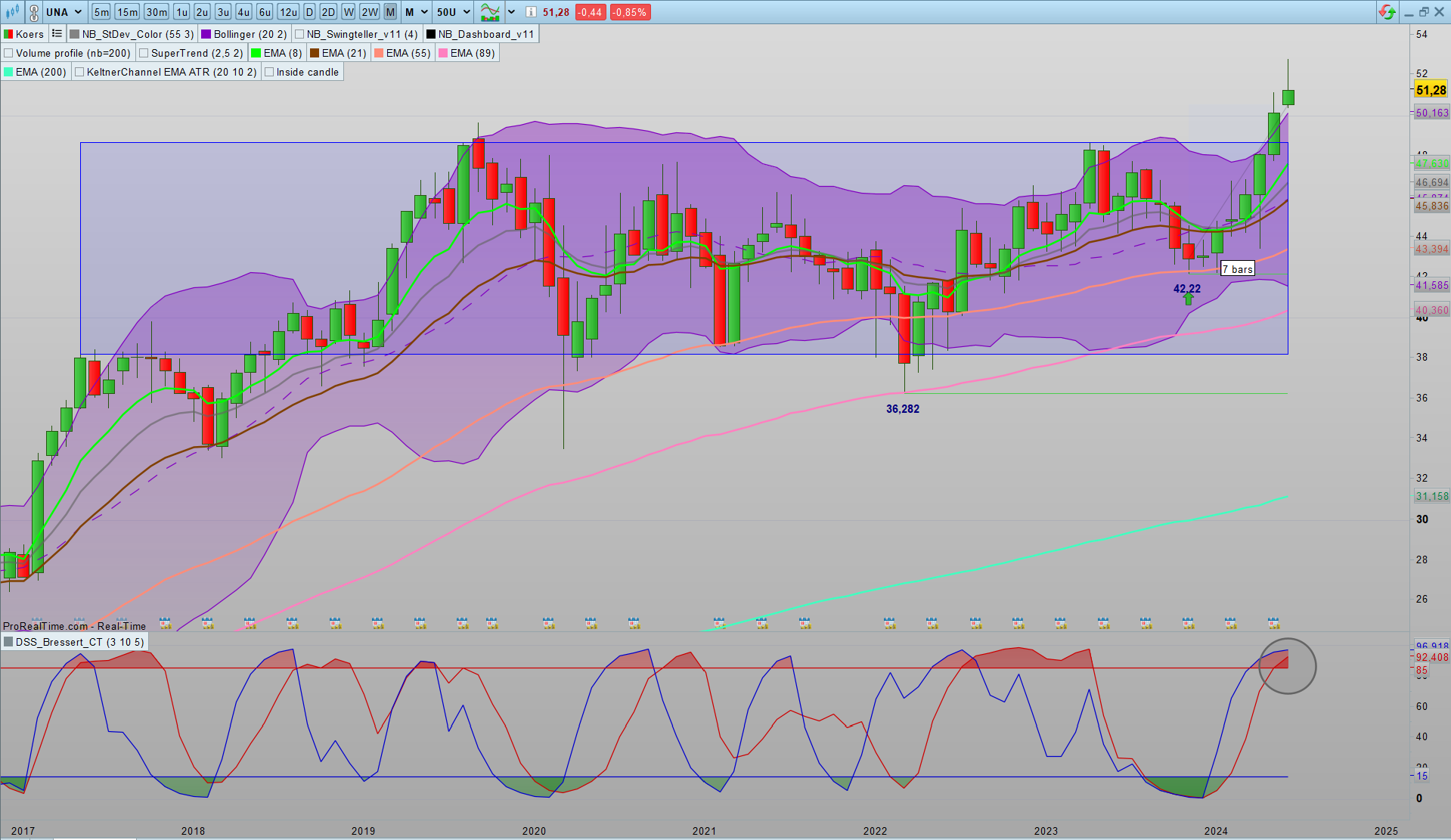This screenshot has height=840, width=1451.
Task: Click the red-green buy/sell arrows icon
Action: [x=1387, y=12]
